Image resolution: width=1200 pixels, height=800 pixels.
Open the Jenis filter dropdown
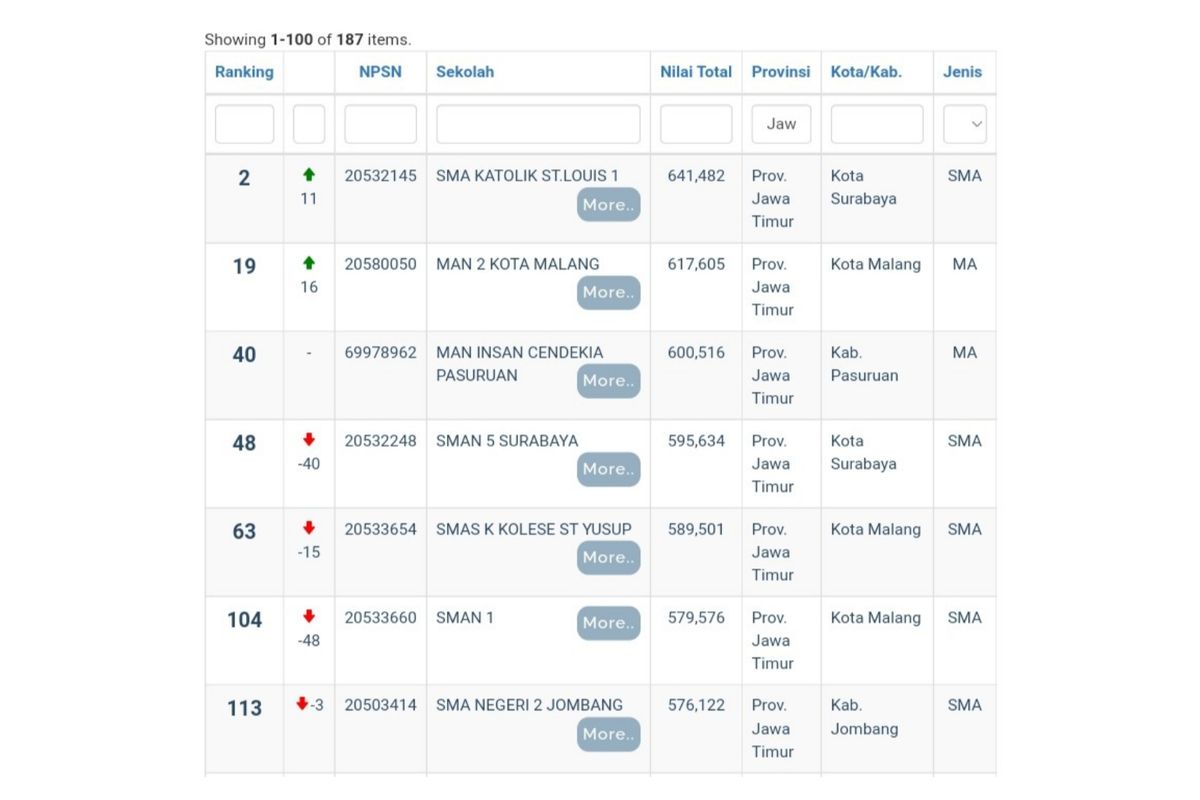[x=964, y=124]
